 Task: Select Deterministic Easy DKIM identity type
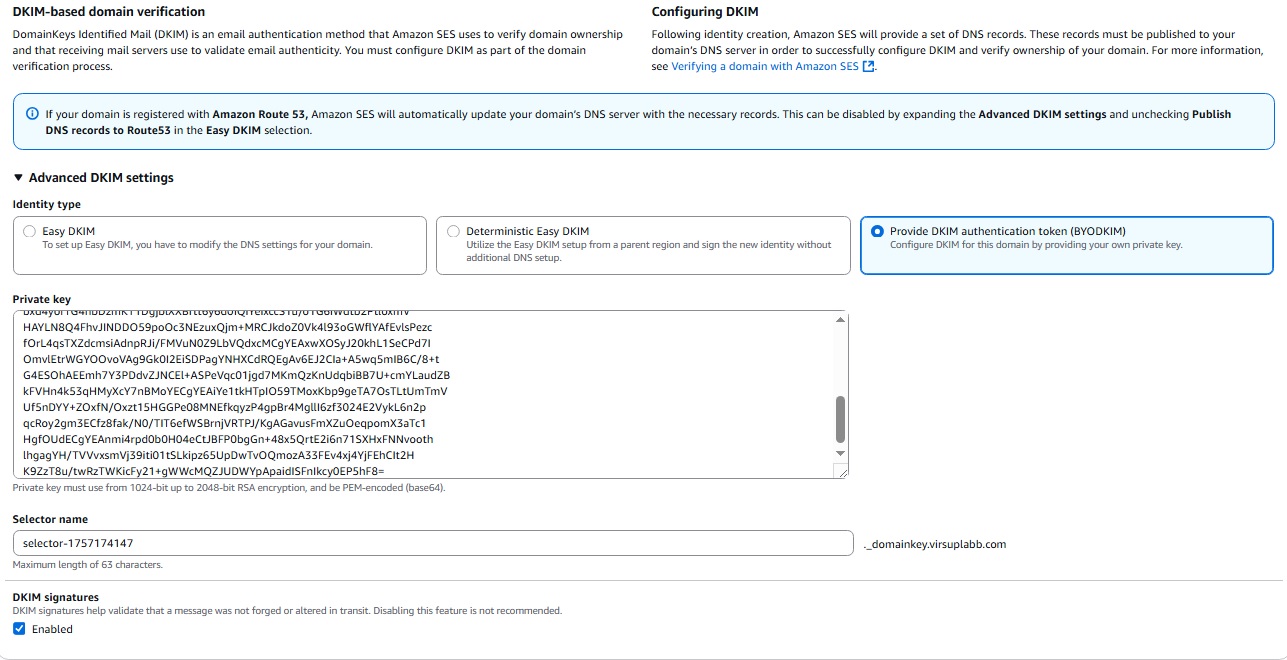(453, 231)
